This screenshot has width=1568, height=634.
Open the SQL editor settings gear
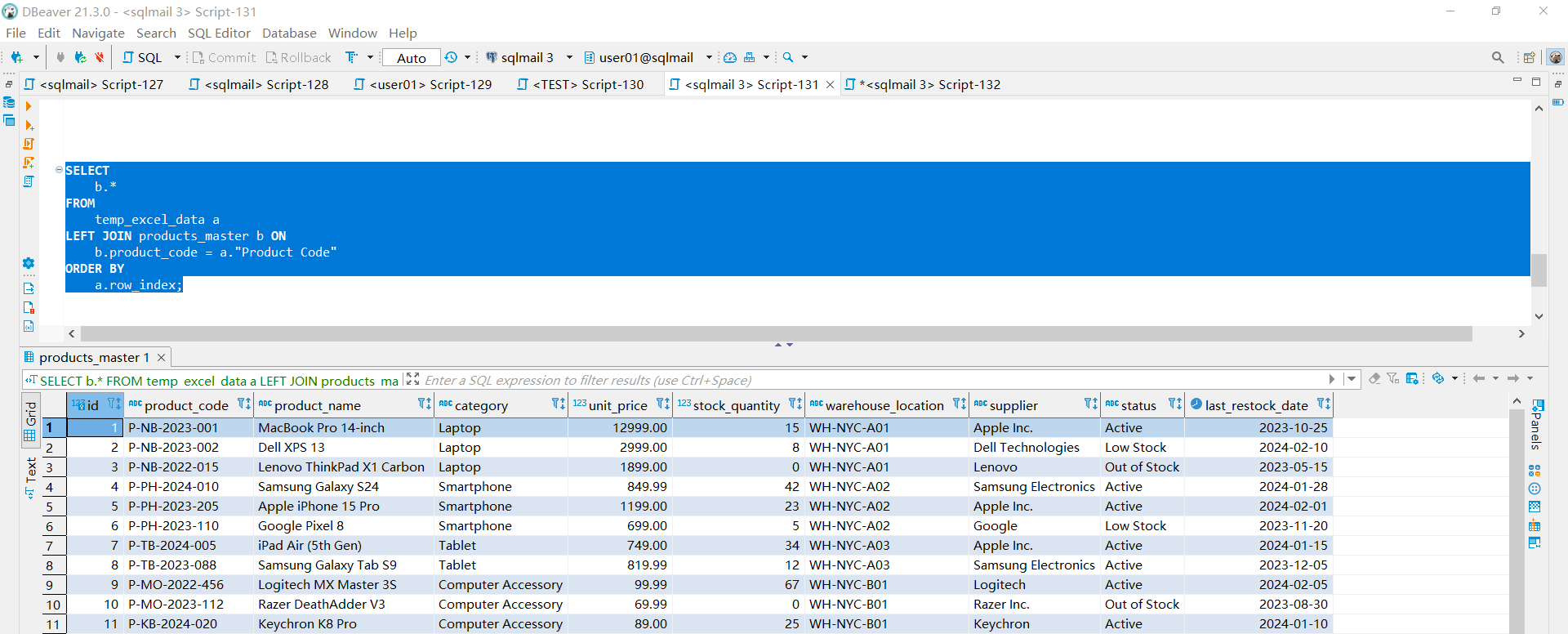click(x=29, y=263)
